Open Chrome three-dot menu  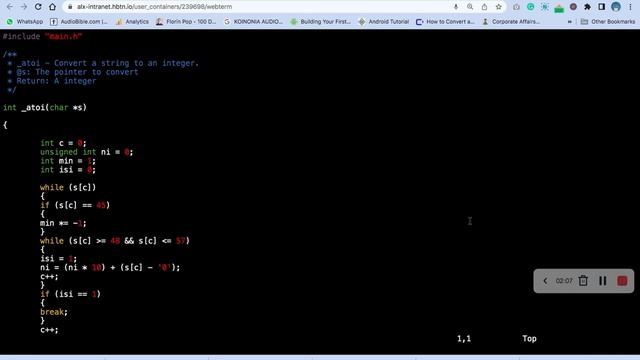click(630, 7)
